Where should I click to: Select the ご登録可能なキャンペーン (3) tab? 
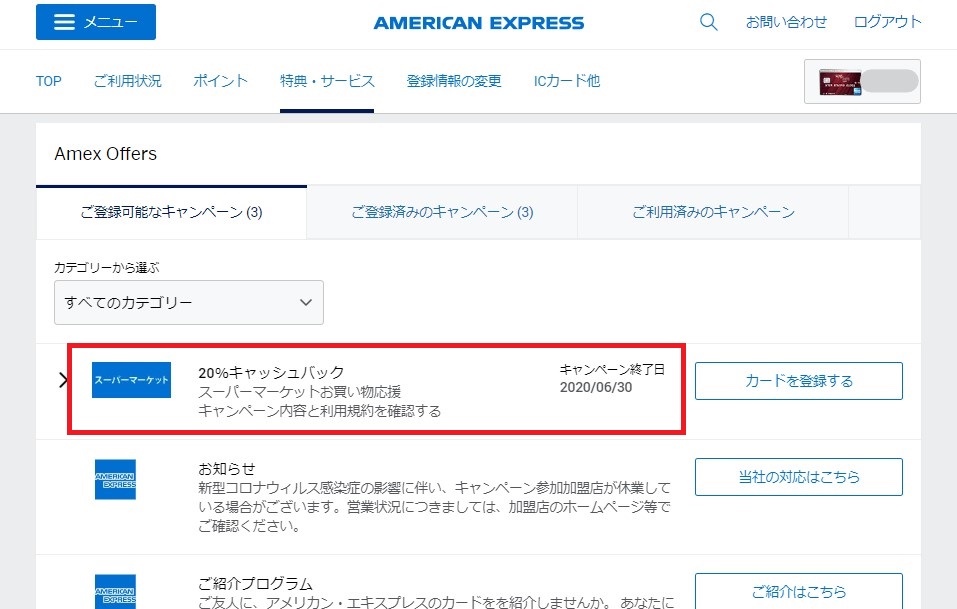[172, 212]
